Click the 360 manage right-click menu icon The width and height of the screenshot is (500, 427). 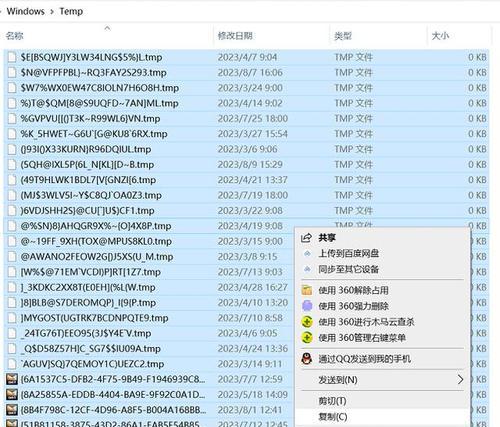(x=307, y=337)
